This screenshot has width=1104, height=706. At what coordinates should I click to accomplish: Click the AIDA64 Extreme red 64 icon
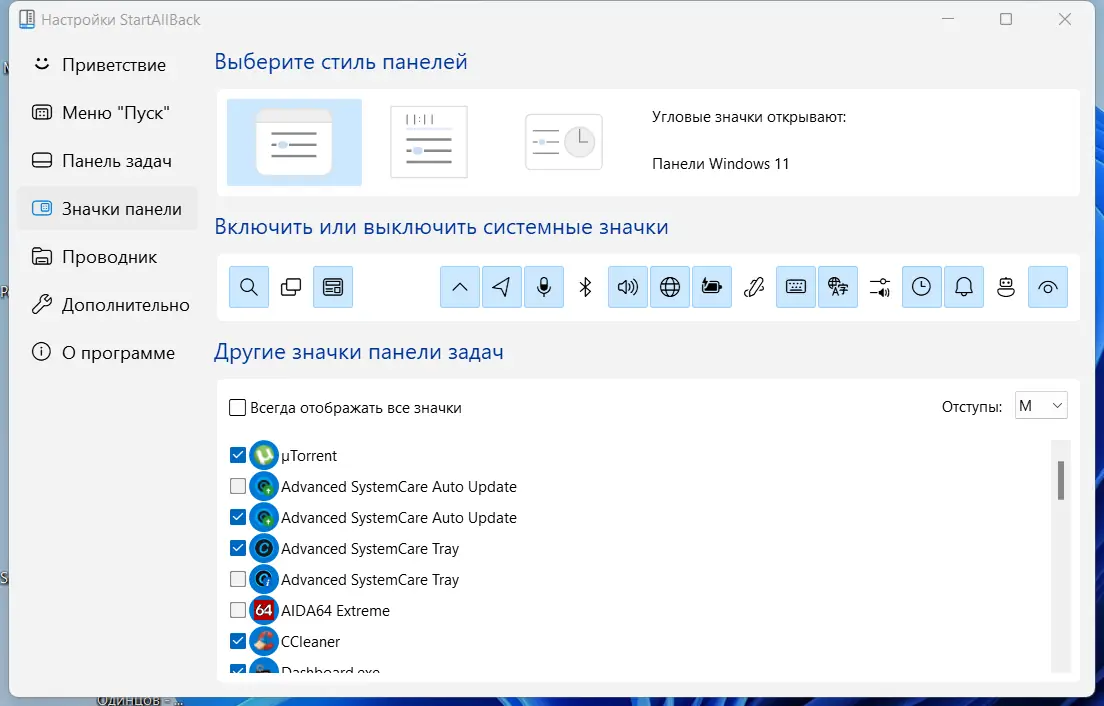point(264,610)
